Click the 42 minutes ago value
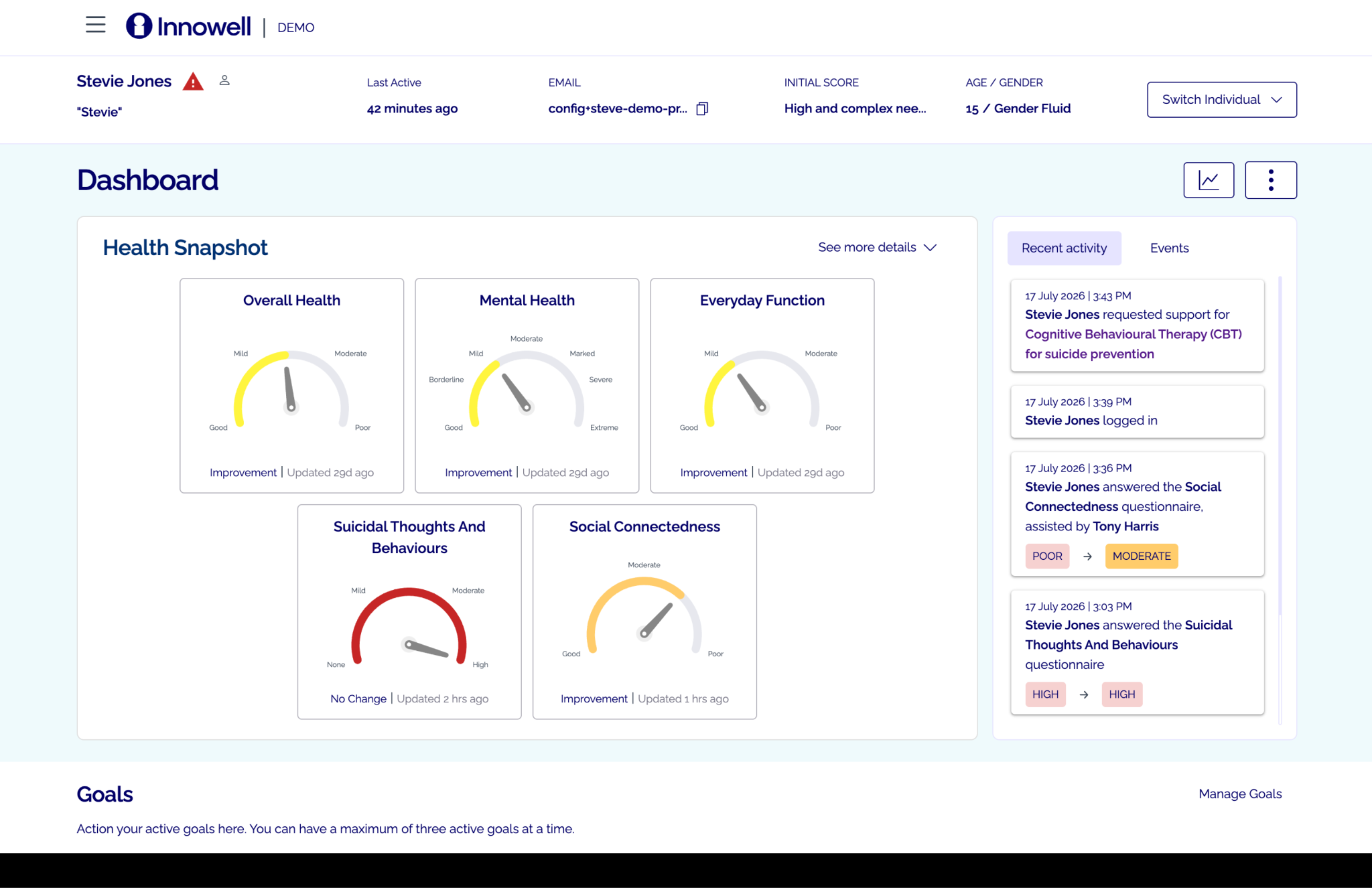 pyautogui.click(x=412, y=108)
